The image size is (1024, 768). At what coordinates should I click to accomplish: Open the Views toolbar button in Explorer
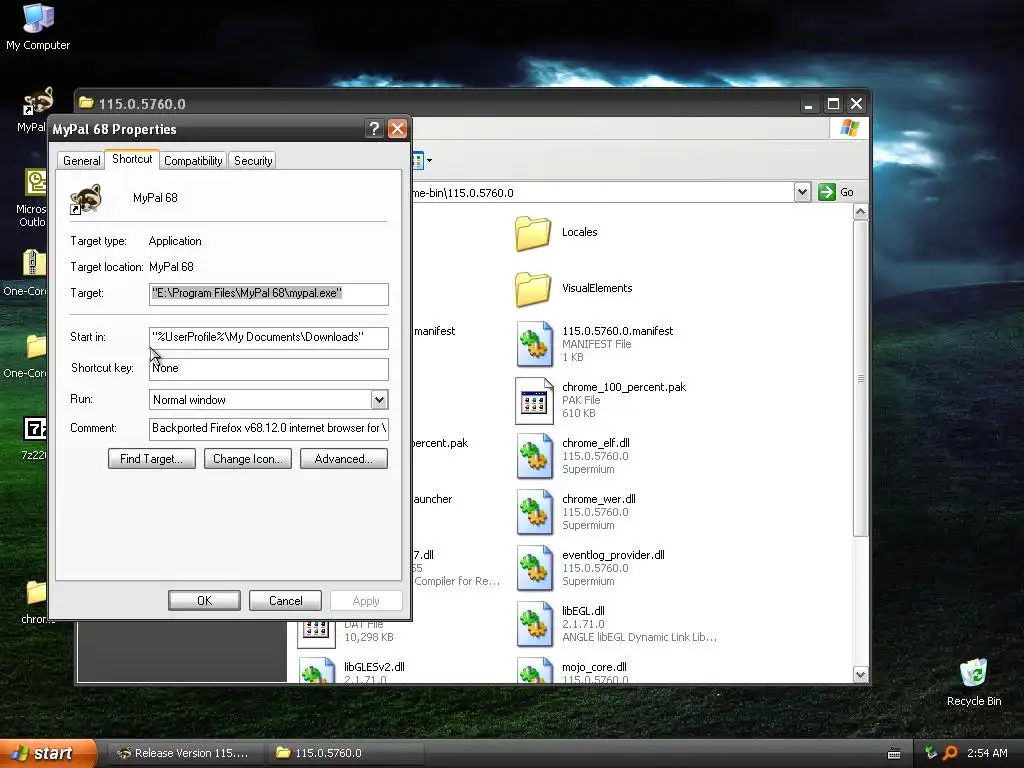(422, 160)
